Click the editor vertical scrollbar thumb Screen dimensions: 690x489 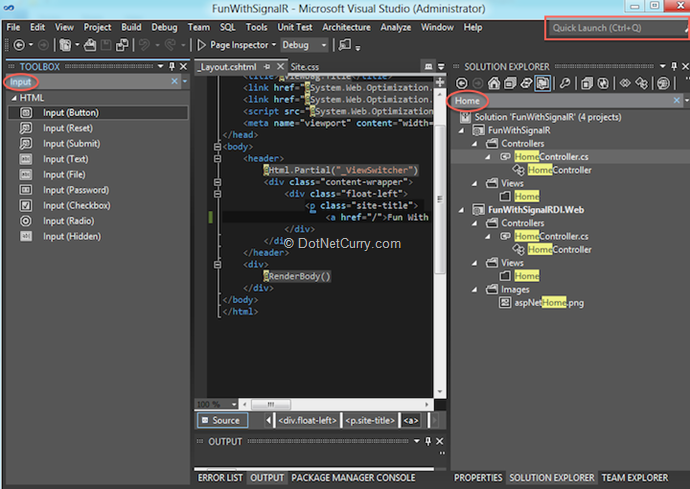click(440, 199)
